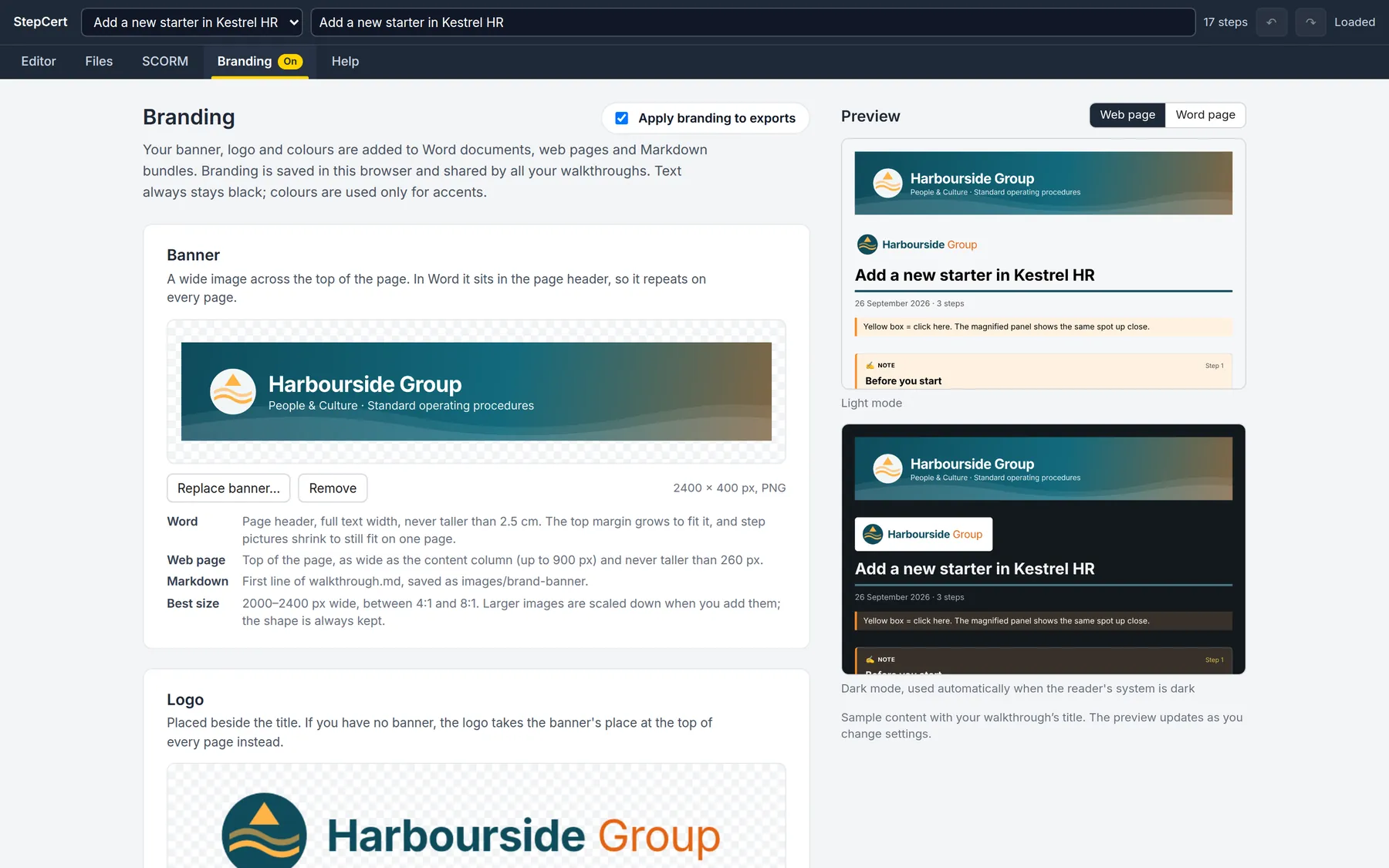1389x868 pixels.
Task: Click '26 September 2026 · 3 steps' in dark preview
Action: [x=909, y=597]
